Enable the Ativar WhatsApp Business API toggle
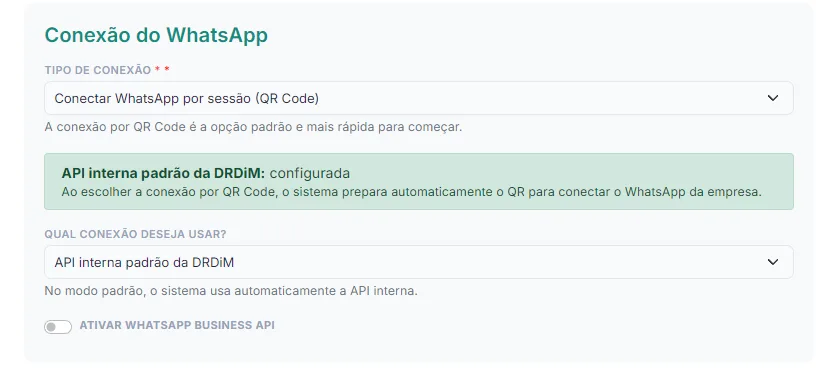838x370 pixels. point(58,327)
